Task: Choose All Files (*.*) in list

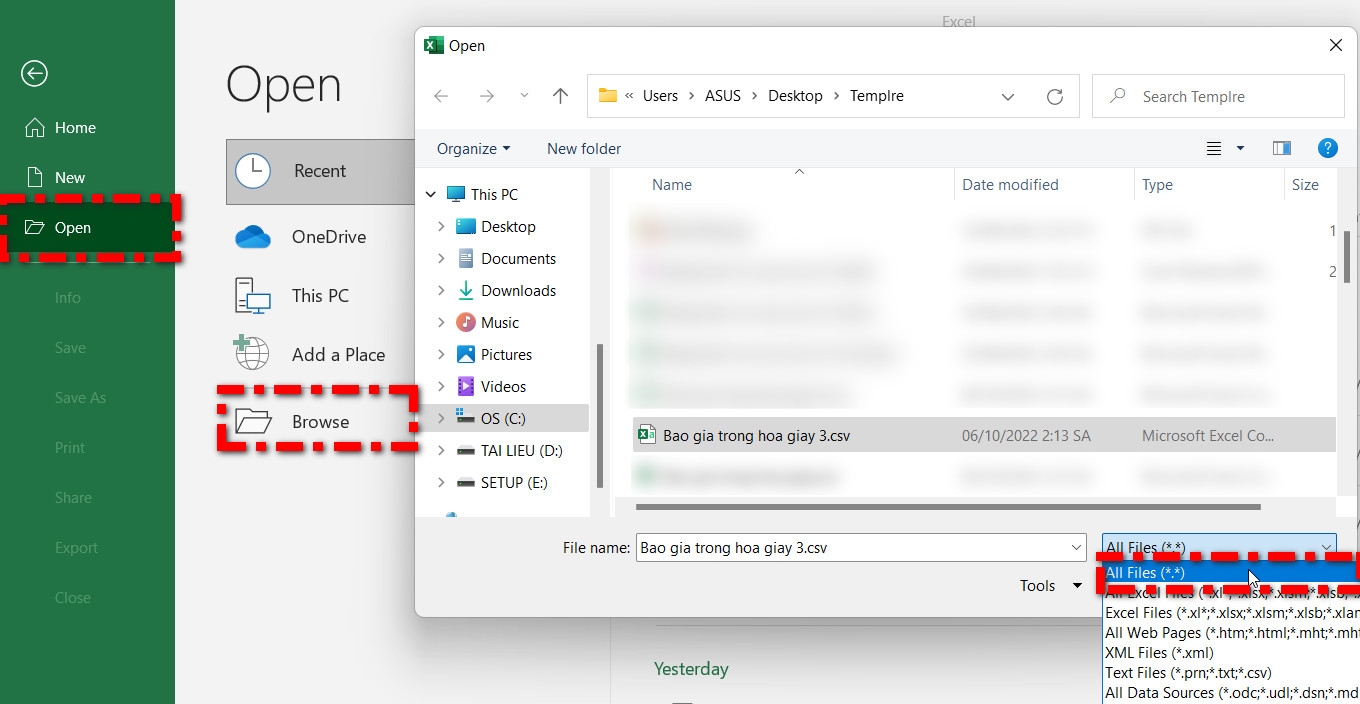Action: pos(1231,573)
